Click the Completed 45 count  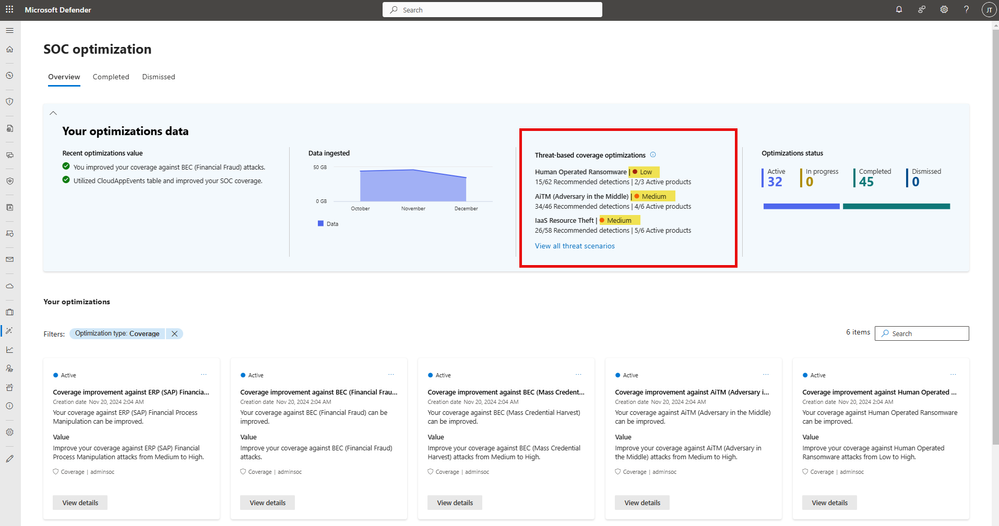coord(866,182)
